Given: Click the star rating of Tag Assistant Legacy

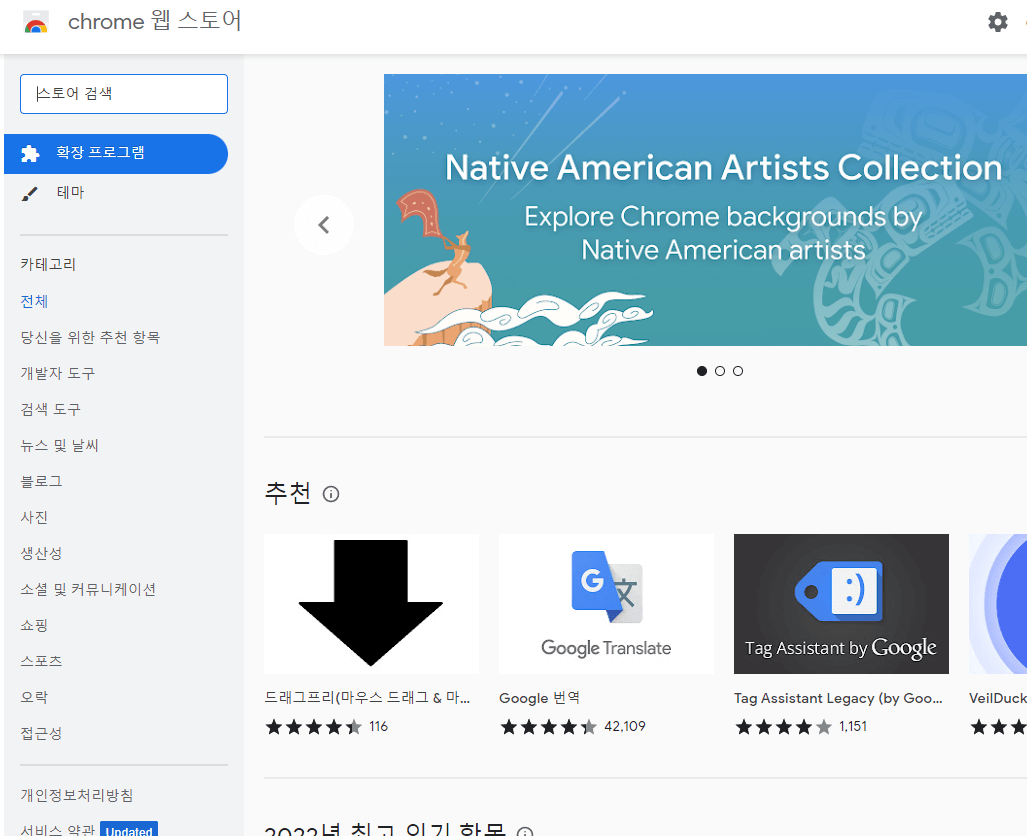Looking at the screenshot, I should pos(783,727).
